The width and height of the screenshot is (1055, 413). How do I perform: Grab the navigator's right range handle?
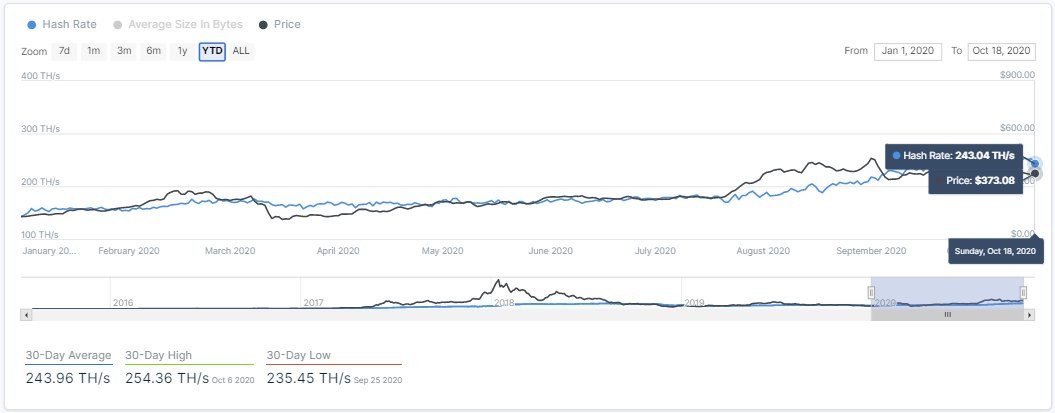point(1023,292)
